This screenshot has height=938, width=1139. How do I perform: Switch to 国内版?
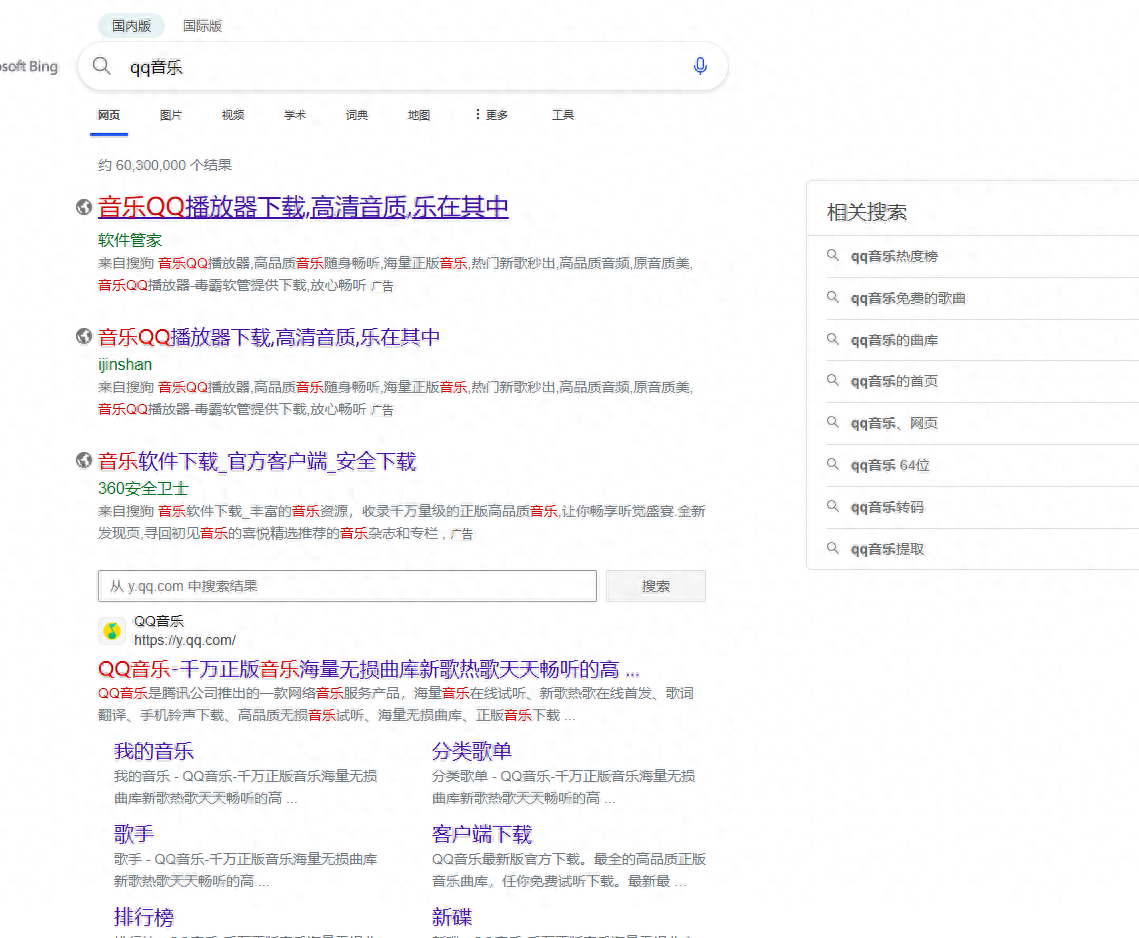[x=131, y=25]
